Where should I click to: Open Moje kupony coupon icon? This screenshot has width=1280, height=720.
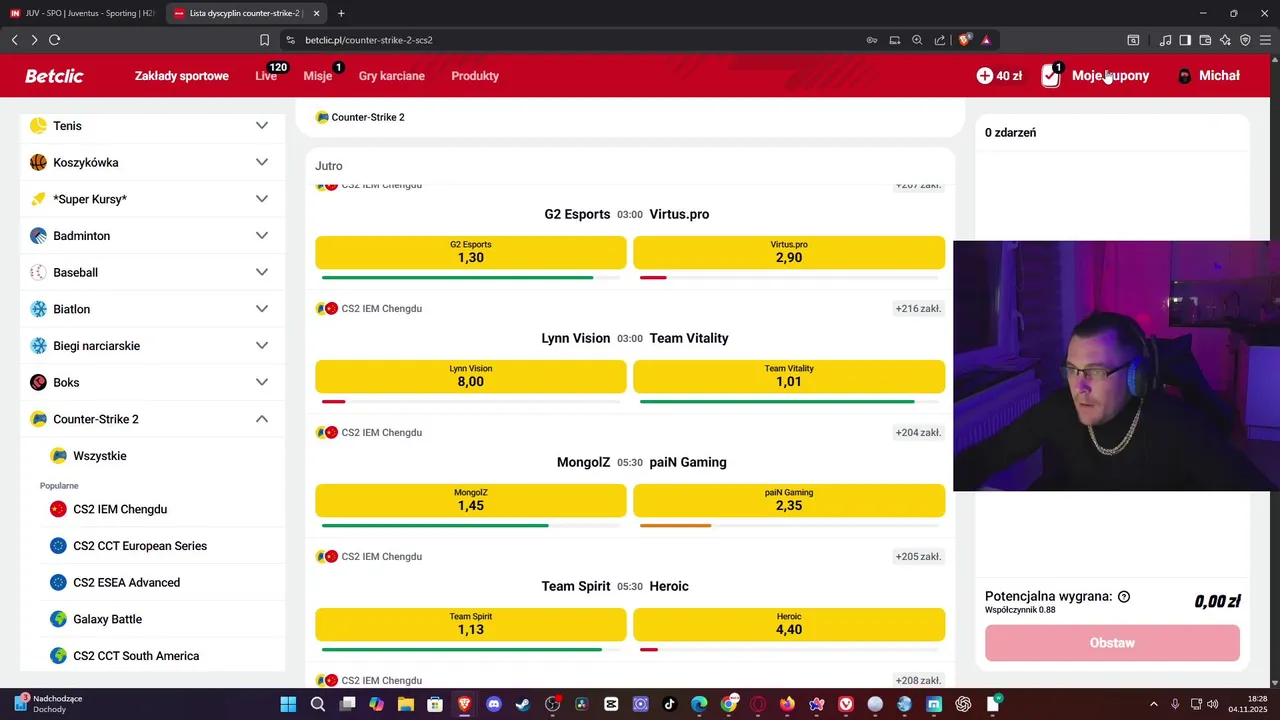(1051, 76)
